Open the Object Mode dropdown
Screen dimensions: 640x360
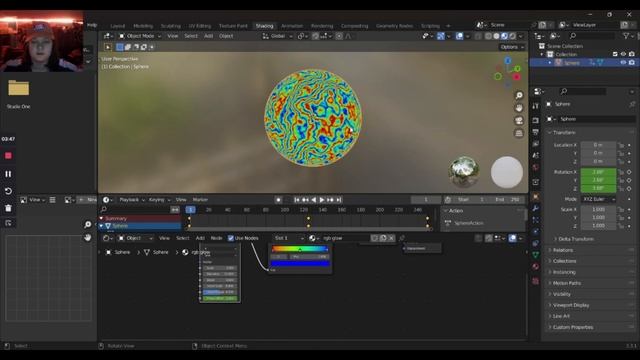tap(140, 36)
